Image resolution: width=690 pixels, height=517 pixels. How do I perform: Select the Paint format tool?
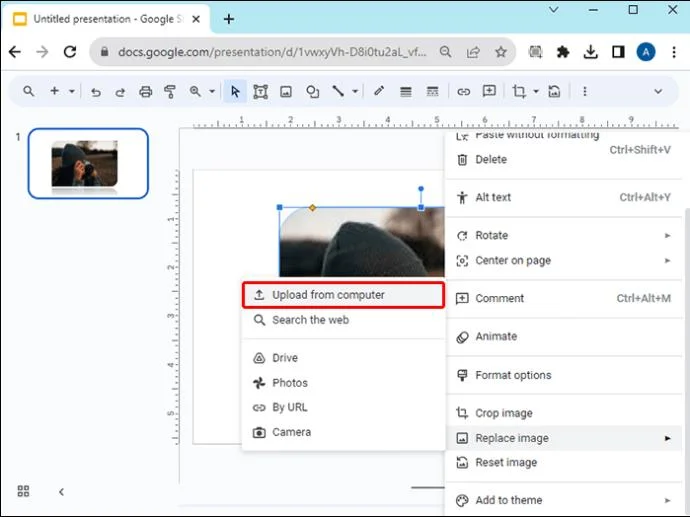coord(171,92)
